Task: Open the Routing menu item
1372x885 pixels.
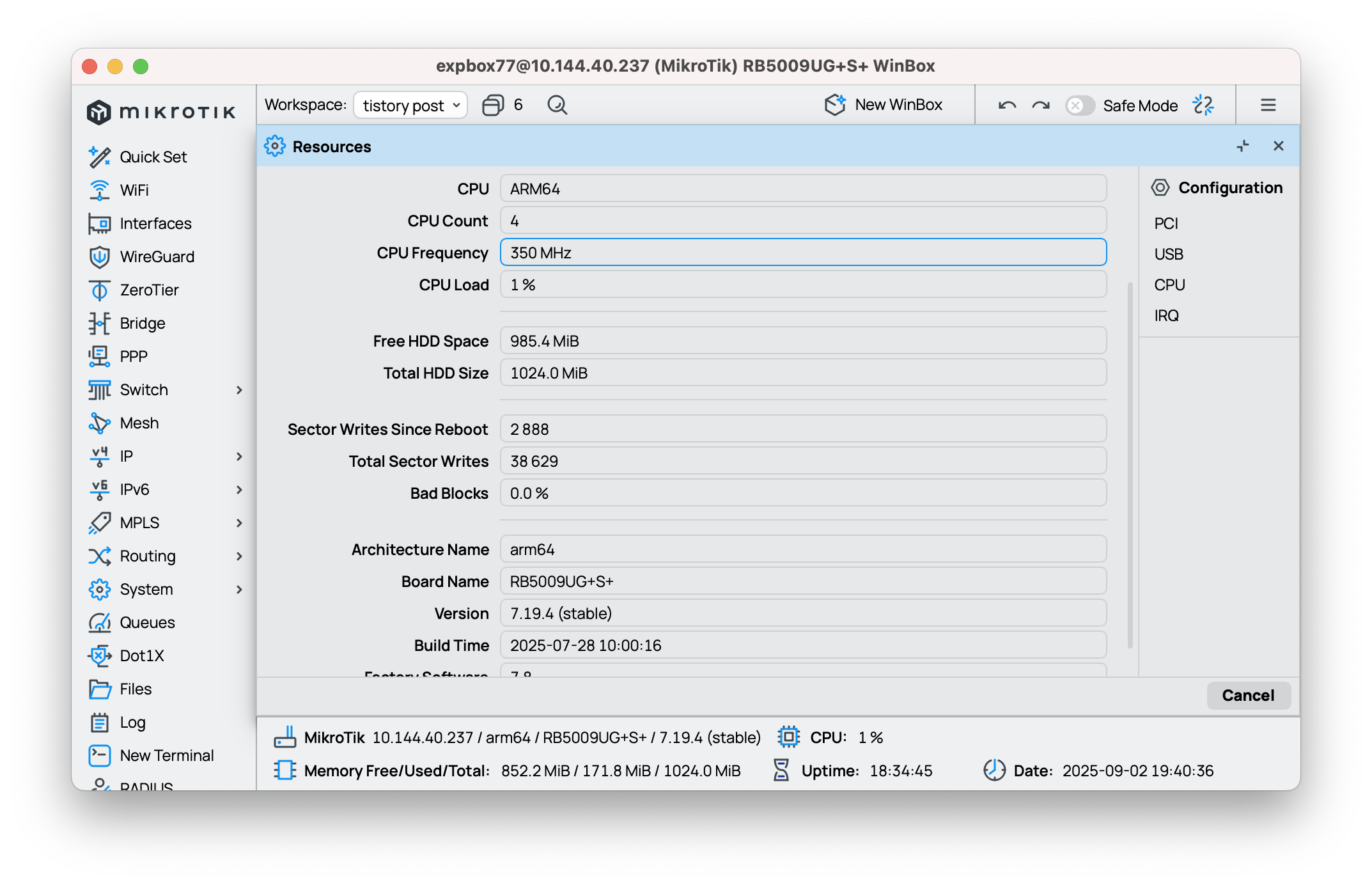Action: 166,556
